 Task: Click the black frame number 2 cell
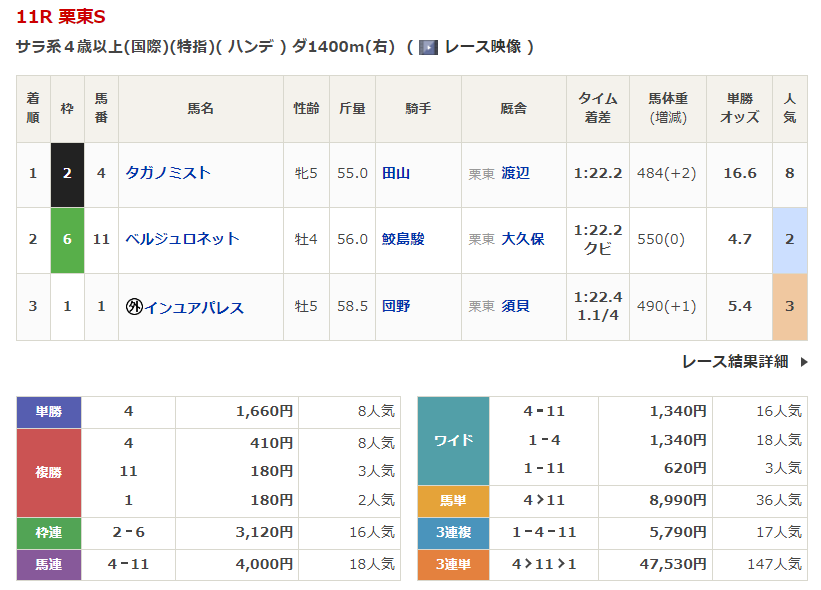[67, 174]
